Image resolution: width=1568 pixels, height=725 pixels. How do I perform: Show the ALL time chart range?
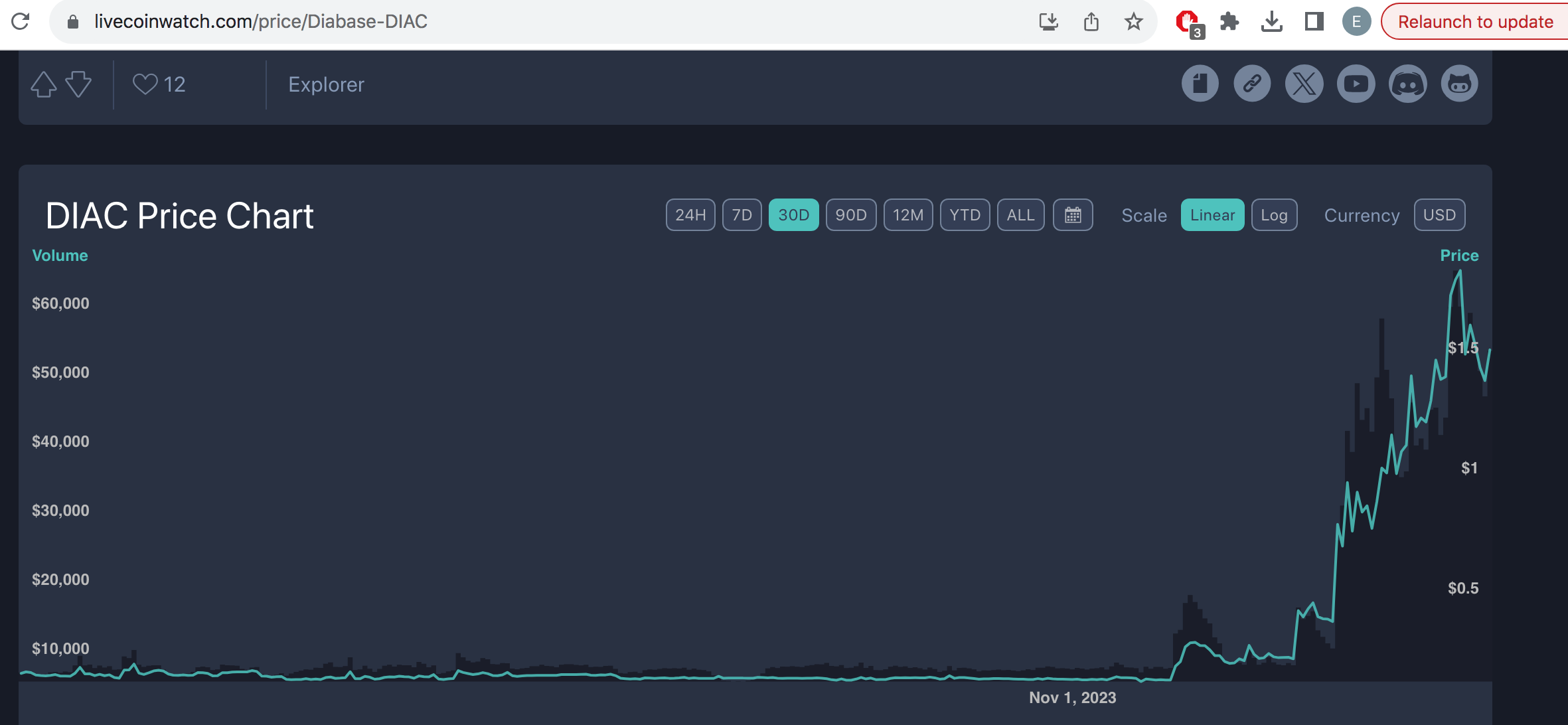tap(1020, 215)
